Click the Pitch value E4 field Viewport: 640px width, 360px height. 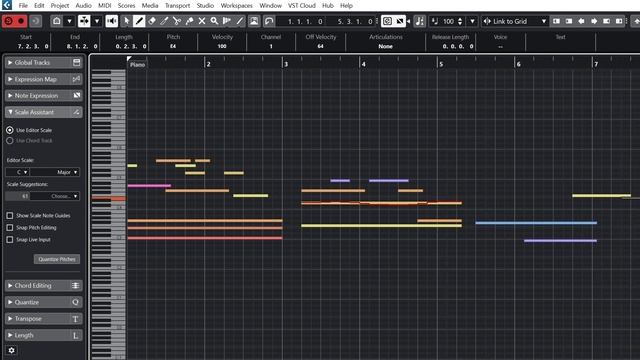(173, 46)
